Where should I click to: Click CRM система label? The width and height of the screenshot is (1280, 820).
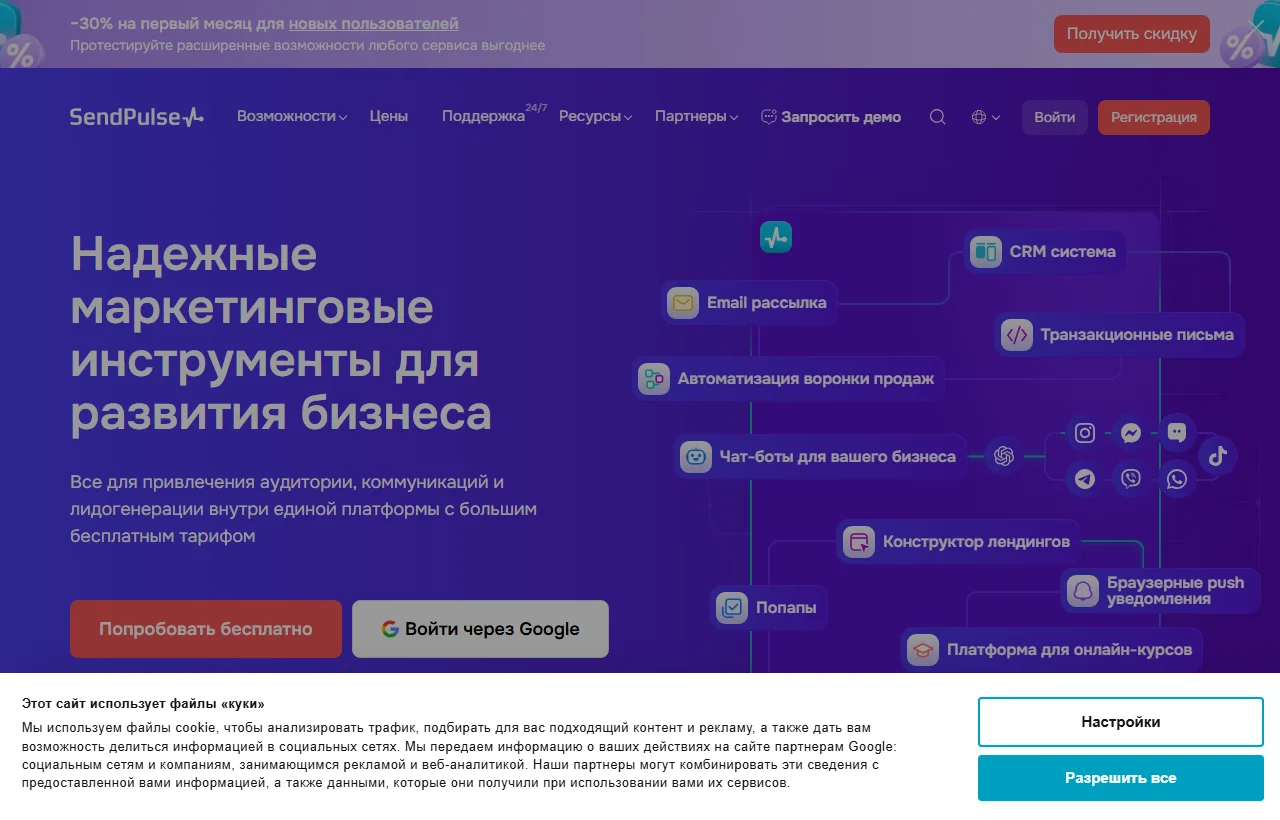(x=1063, y=252)
